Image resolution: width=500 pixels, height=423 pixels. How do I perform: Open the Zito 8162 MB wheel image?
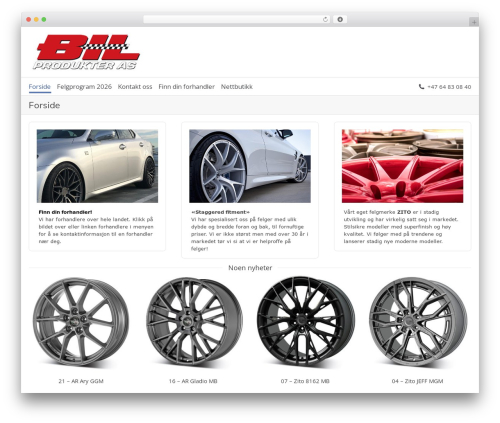pos(305,322)
